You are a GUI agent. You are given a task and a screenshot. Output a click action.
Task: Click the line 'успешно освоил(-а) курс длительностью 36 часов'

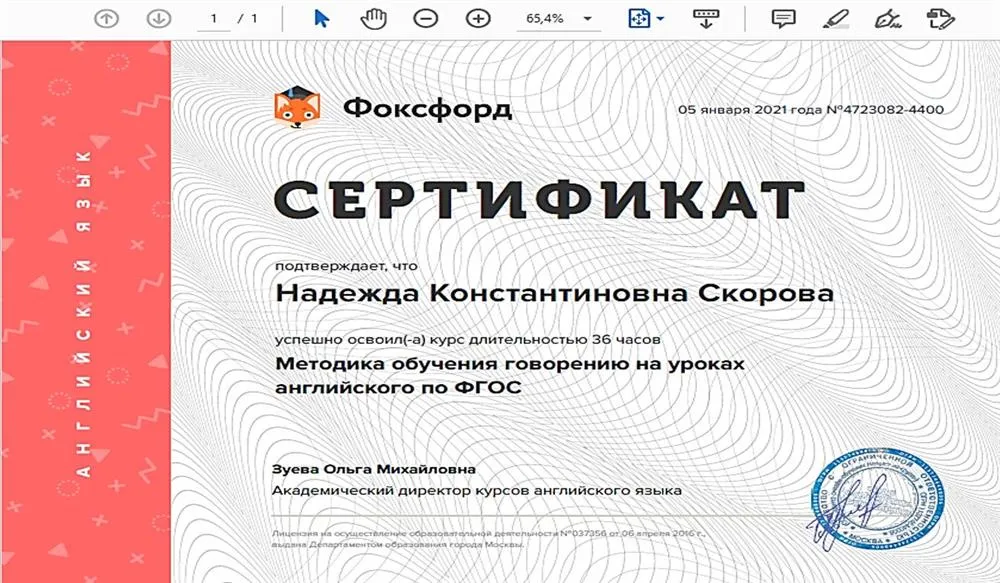[467, 339]
